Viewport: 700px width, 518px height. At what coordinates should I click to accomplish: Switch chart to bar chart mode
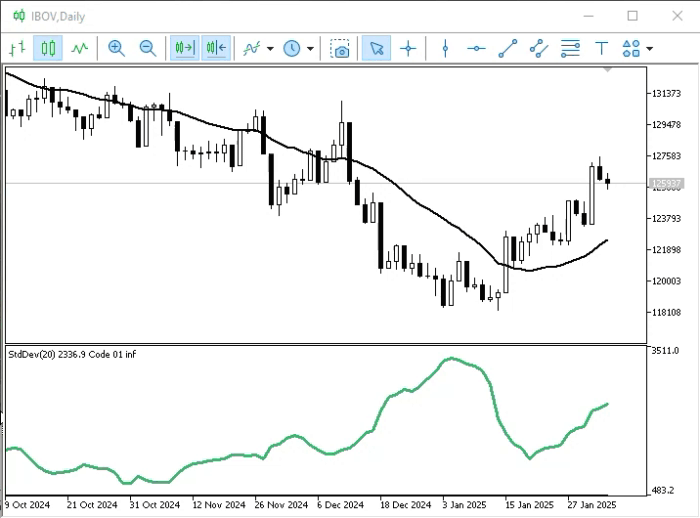coord(17,48)
